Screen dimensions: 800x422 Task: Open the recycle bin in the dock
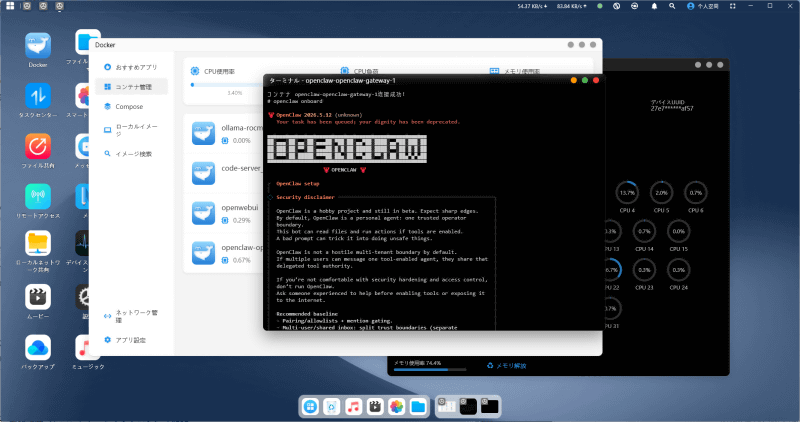point(332,407)
